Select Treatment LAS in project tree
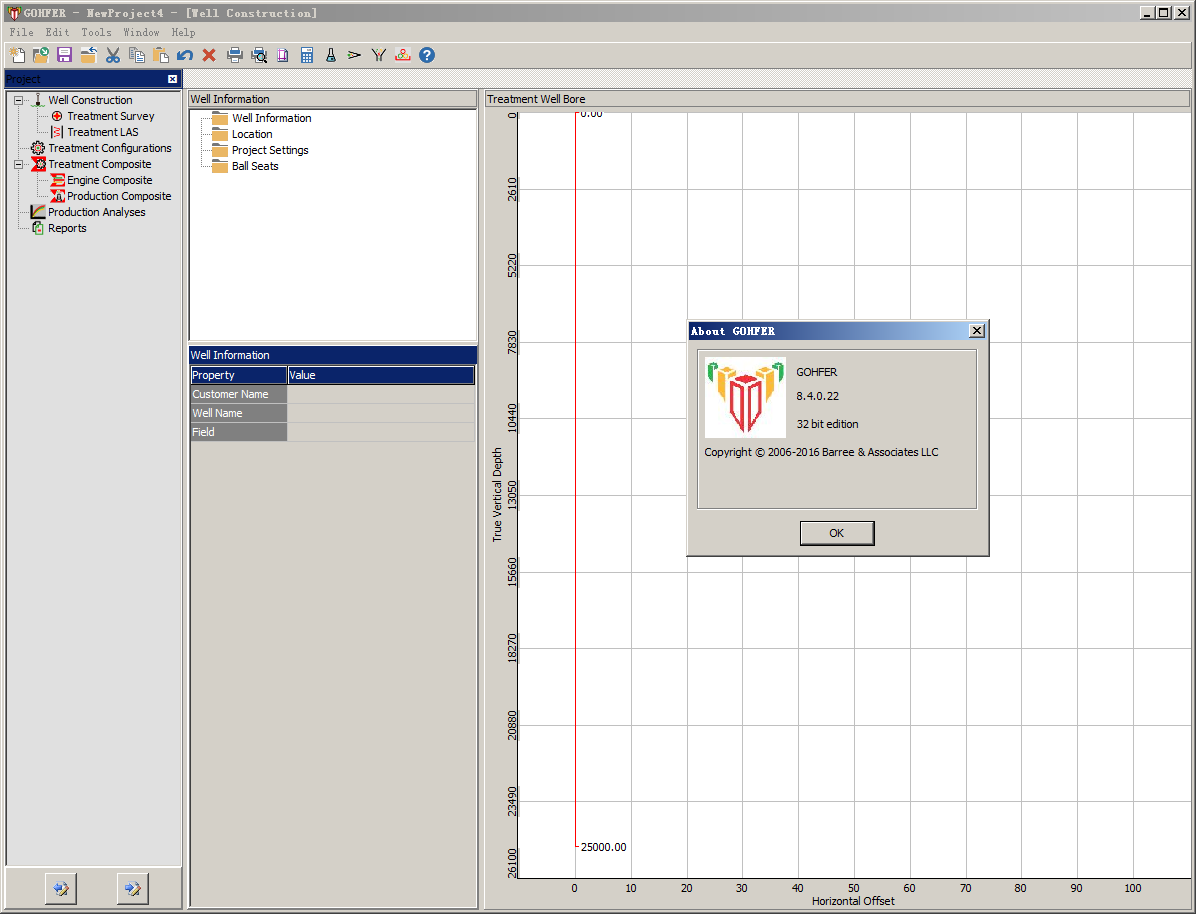 [103, 132]
